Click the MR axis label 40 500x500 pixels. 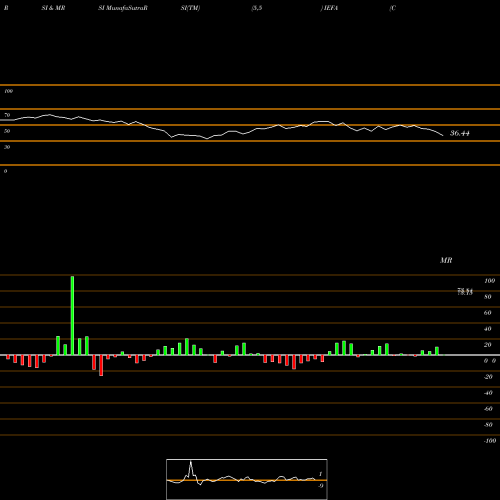tap(488, 329)
